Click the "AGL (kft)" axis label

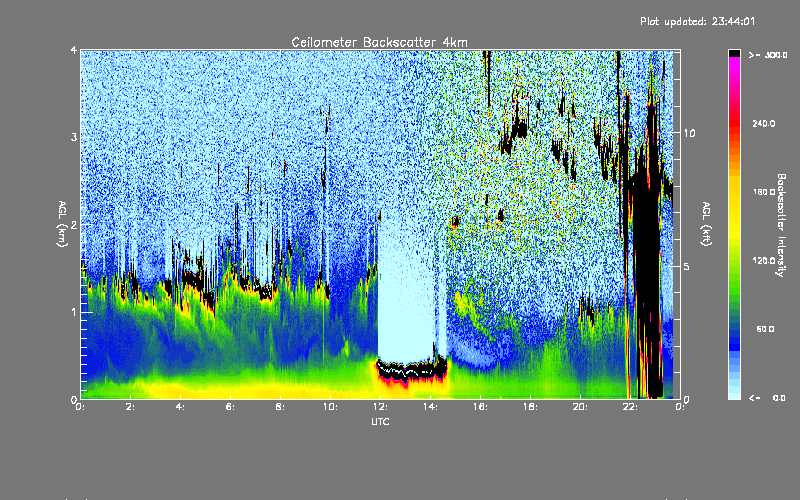point(706,224)
